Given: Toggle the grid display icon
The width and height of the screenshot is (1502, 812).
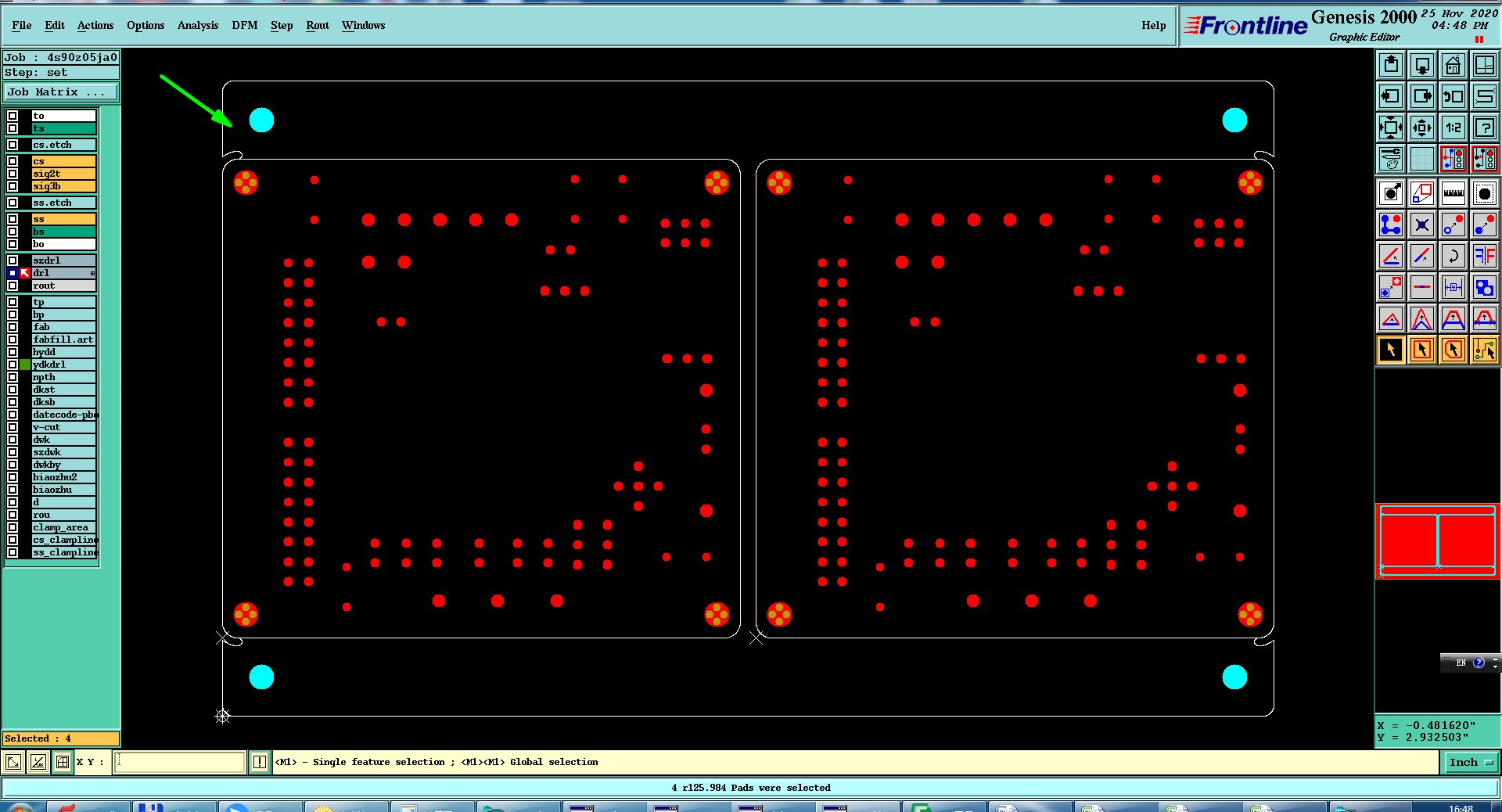Looking at the screenshot, I should coord(1422,159).
